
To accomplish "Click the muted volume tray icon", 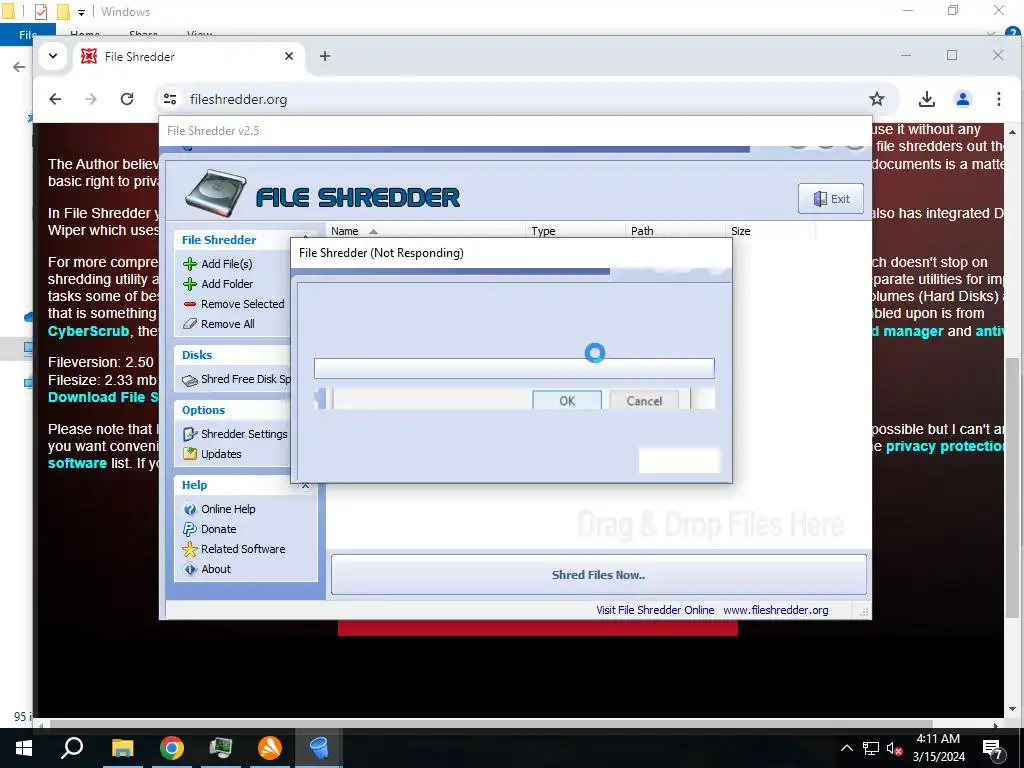I will 895,748.
